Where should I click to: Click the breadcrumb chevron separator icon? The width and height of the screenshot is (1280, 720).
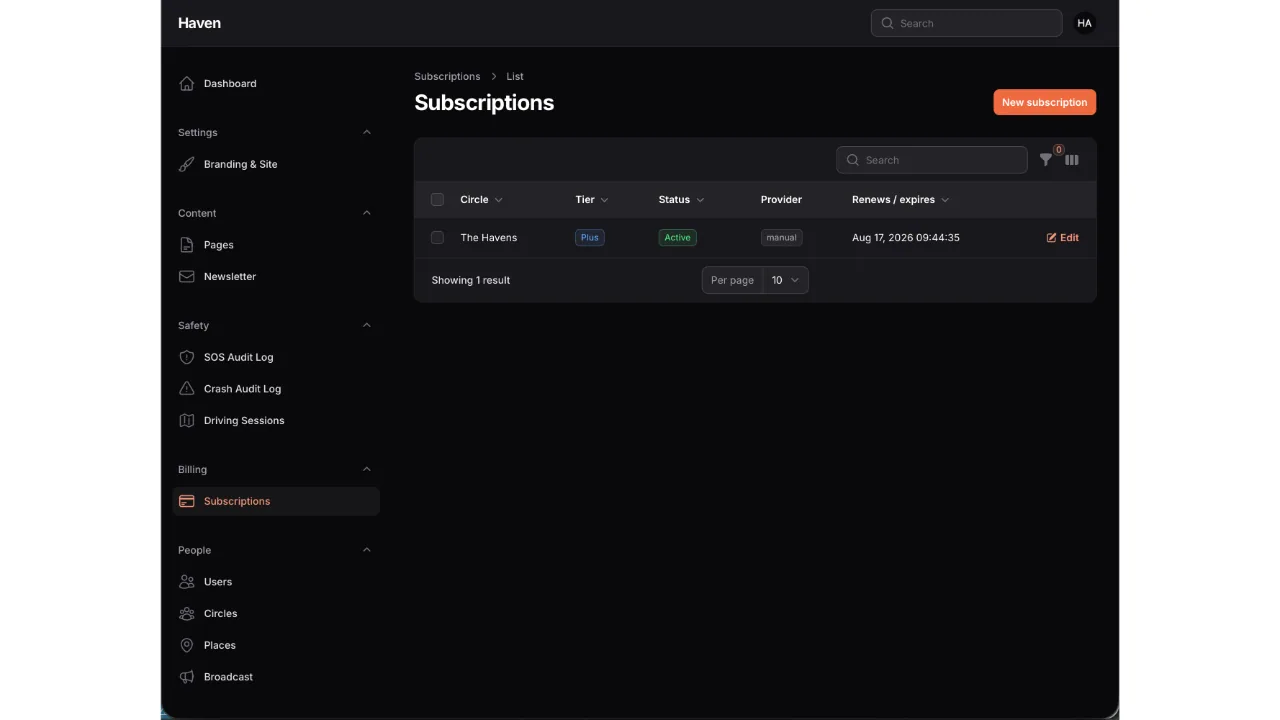point(494,77)
